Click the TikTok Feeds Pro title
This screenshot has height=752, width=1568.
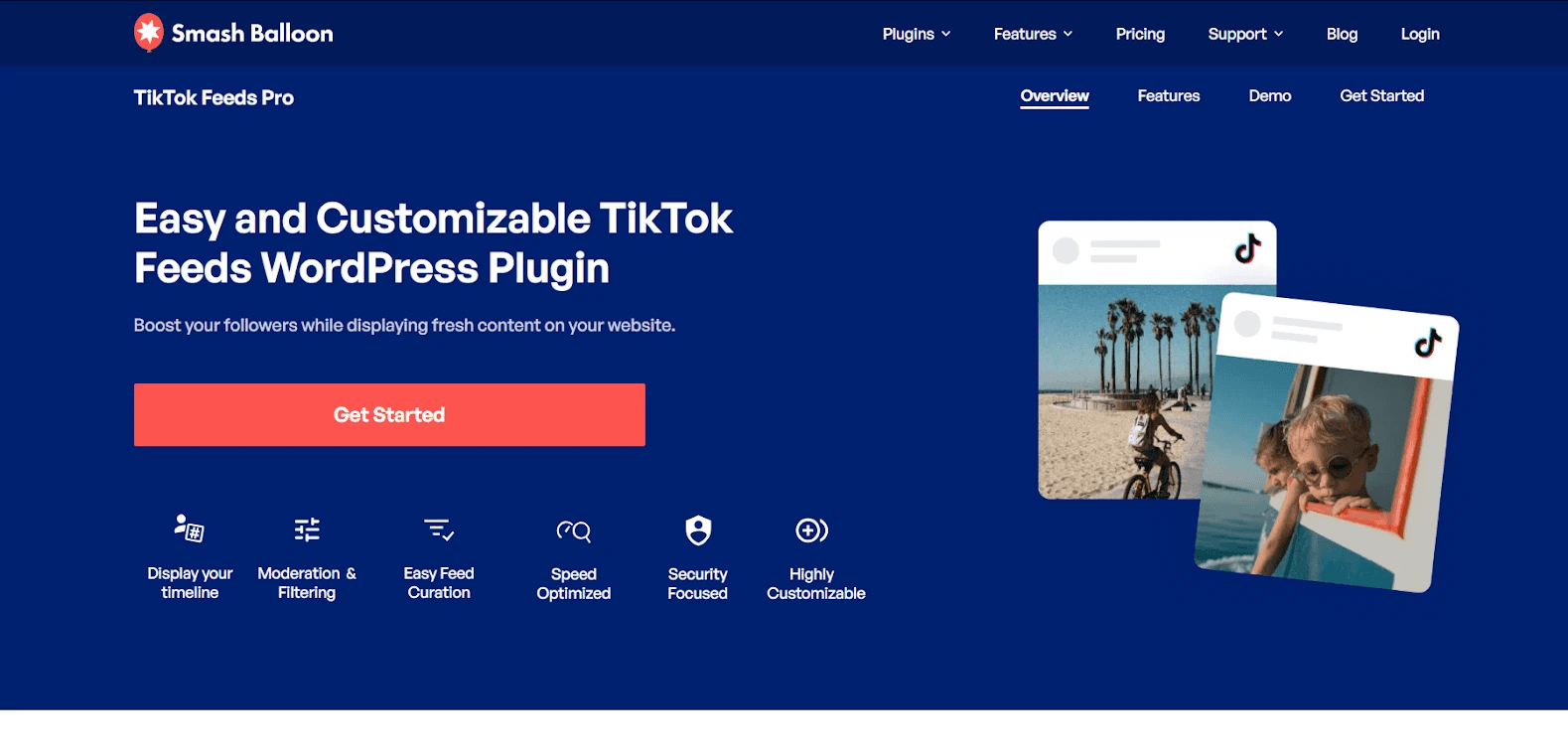(x=214, y=97)
